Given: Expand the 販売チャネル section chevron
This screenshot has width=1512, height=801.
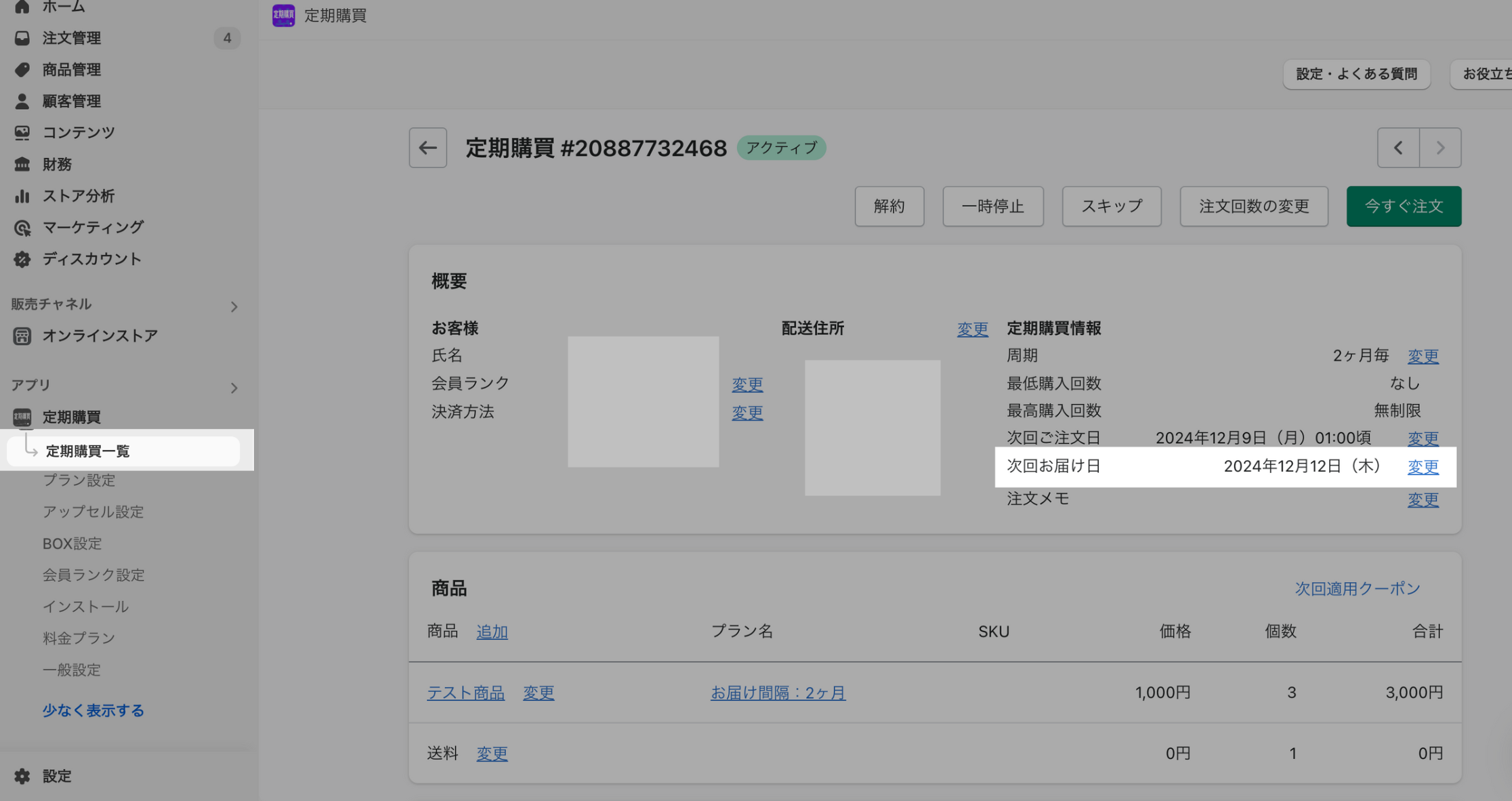Looking at the screenshot, I should click(234, 307).
